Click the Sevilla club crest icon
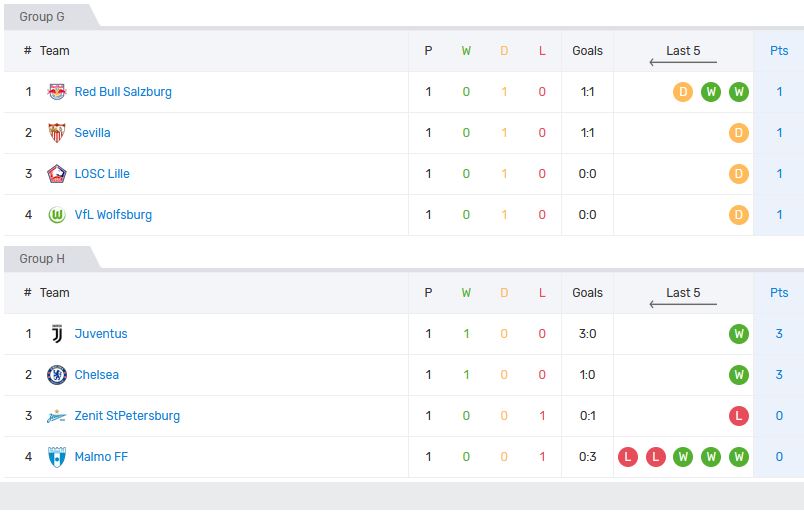The width and height of the screenshot is (804, 524). tap(57, 133)
